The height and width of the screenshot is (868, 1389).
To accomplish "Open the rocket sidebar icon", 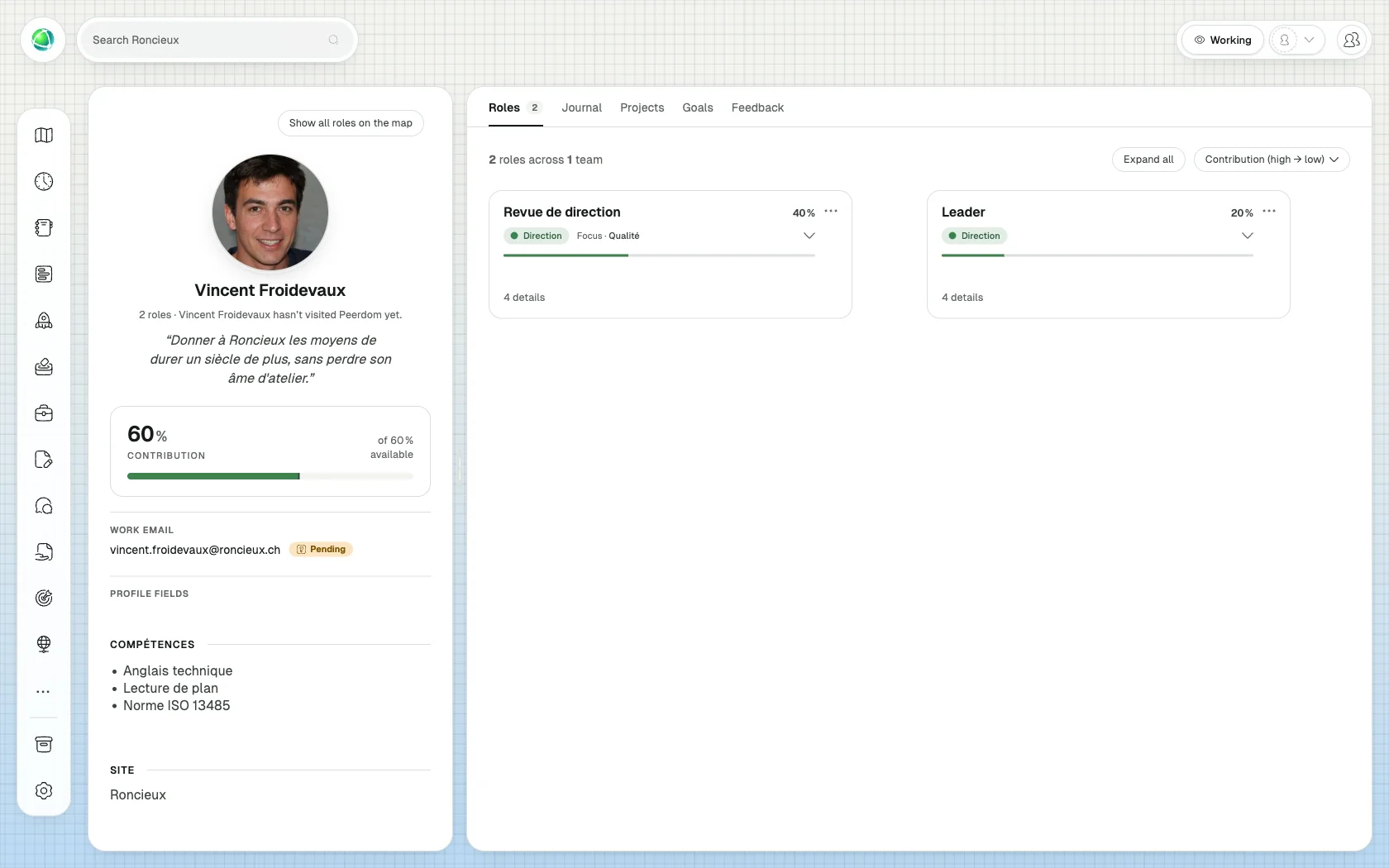I will coord(44,321).
